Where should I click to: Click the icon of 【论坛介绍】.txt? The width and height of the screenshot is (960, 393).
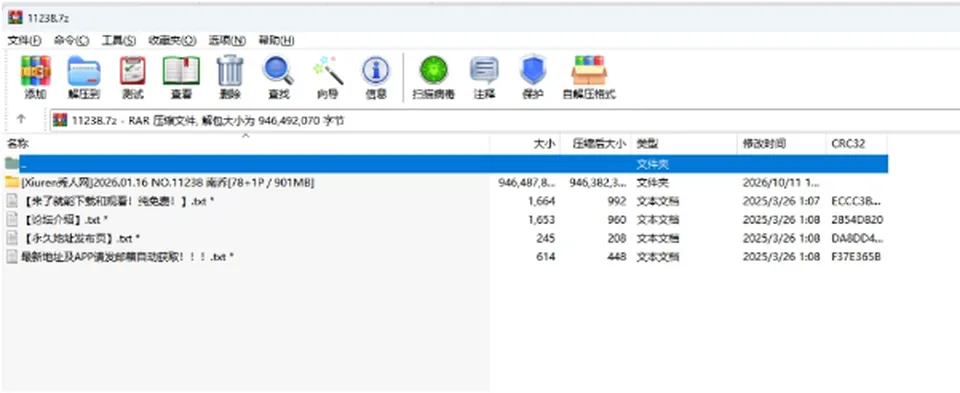pyautogui.click(x=12, y=219)
